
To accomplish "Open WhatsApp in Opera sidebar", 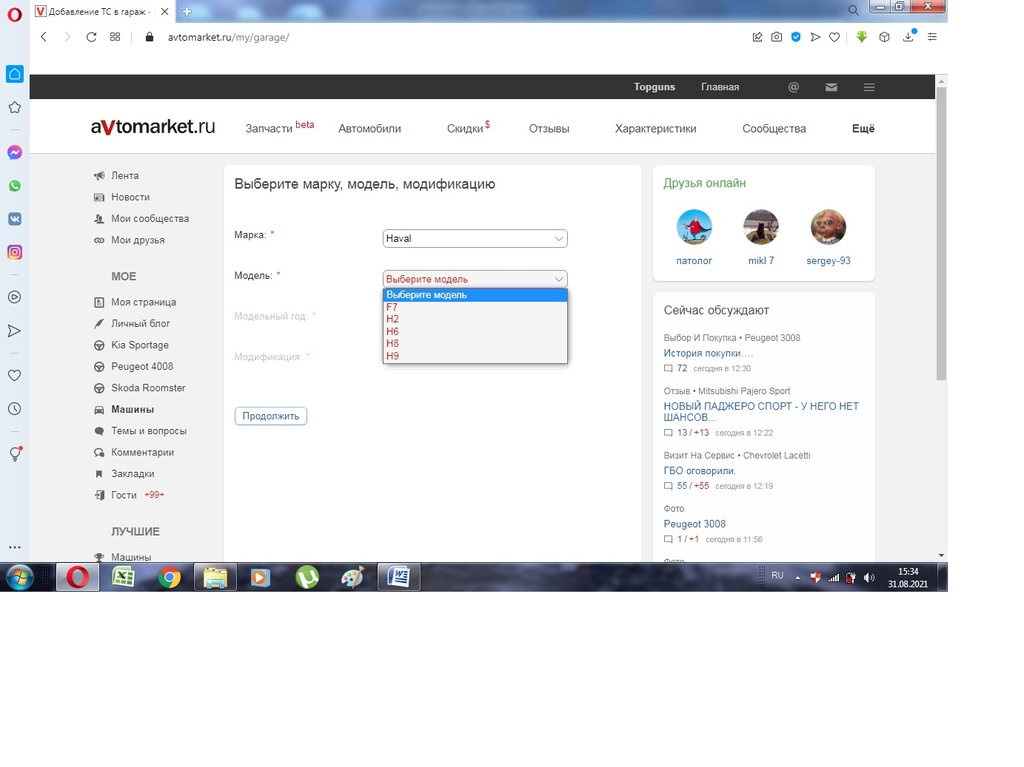I will click(14, 186).
